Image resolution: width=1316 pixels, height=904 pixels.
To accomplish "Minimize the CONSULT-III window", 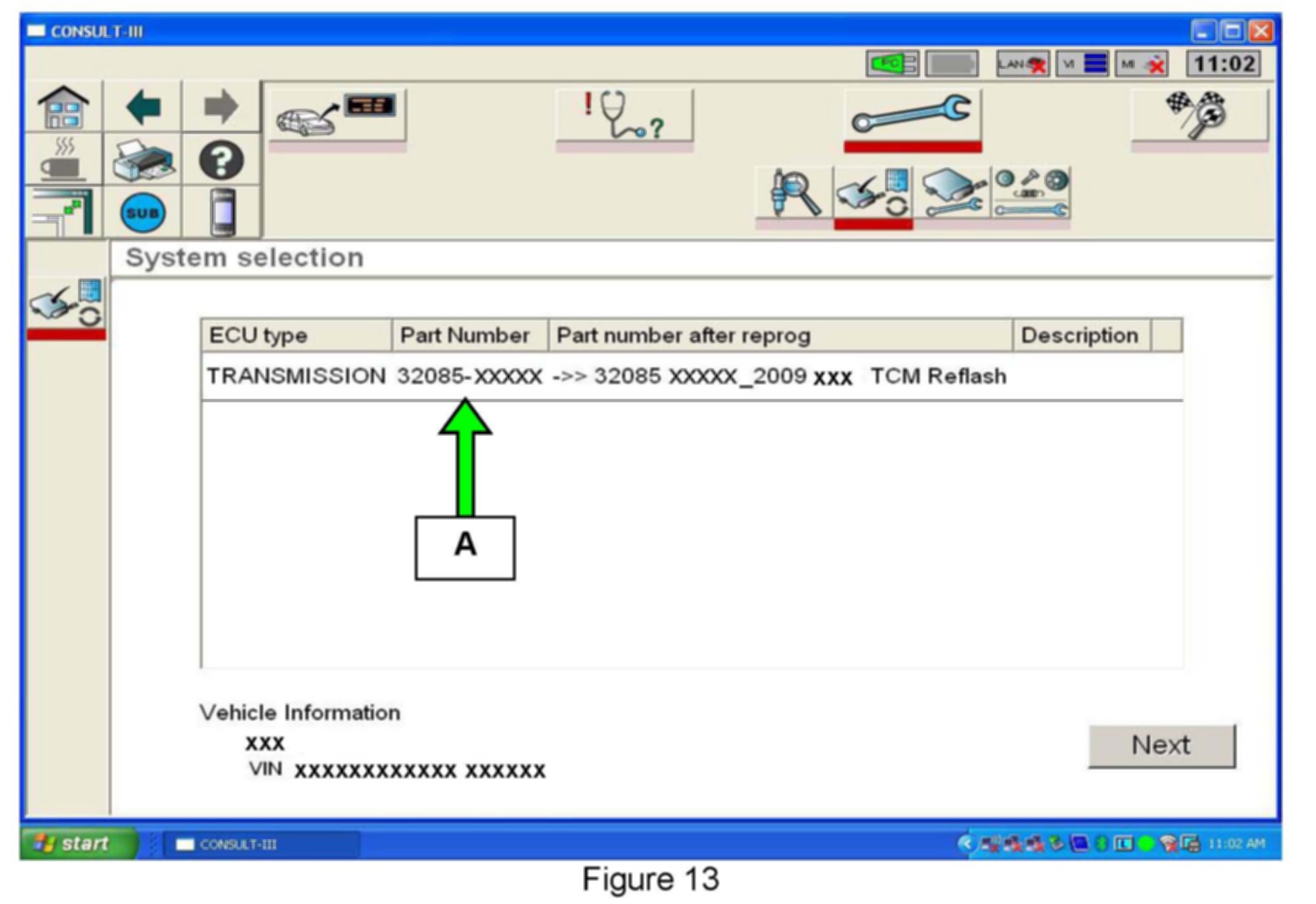I will [x=1203, y=31].
